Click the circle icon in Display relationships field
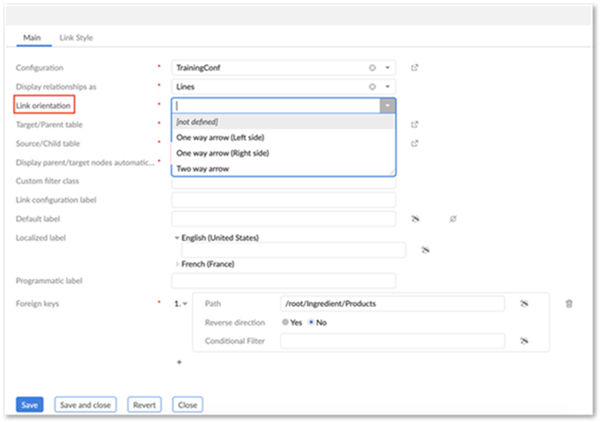Viewport: 600px width, 422px height. click(x=372, y=86)
